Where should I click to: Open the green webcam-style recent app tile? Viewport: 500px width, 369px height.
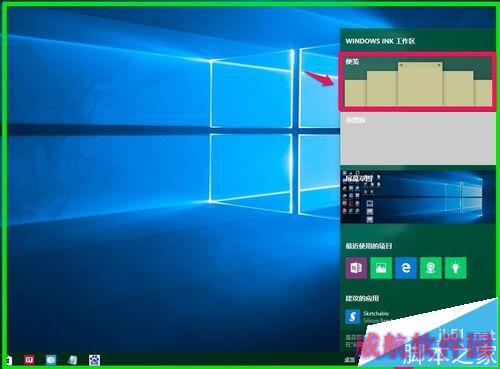(431, 268)
